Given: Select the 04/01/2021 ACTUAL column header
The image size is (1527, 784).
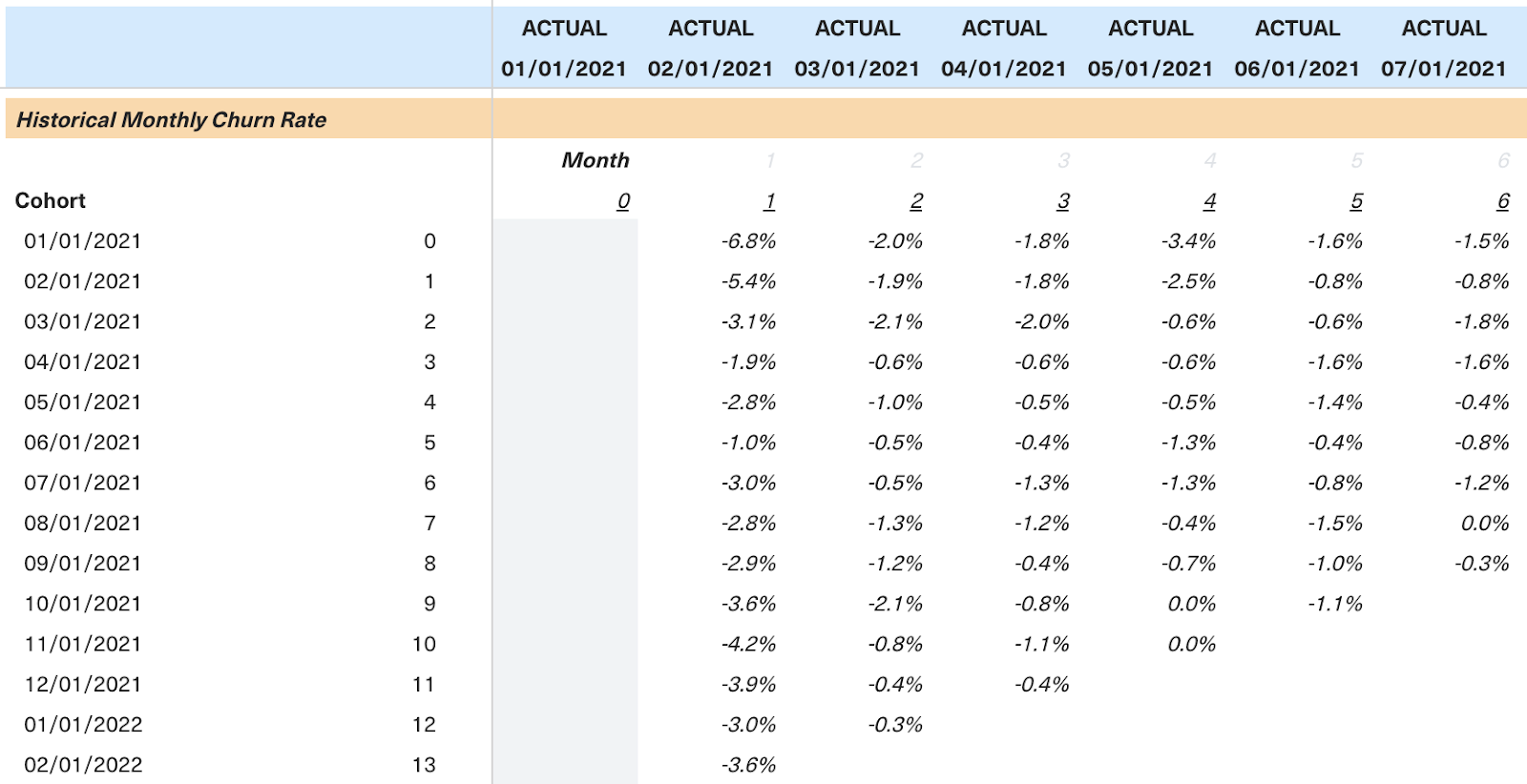Looking at the screenshot, I should 1004,49.
